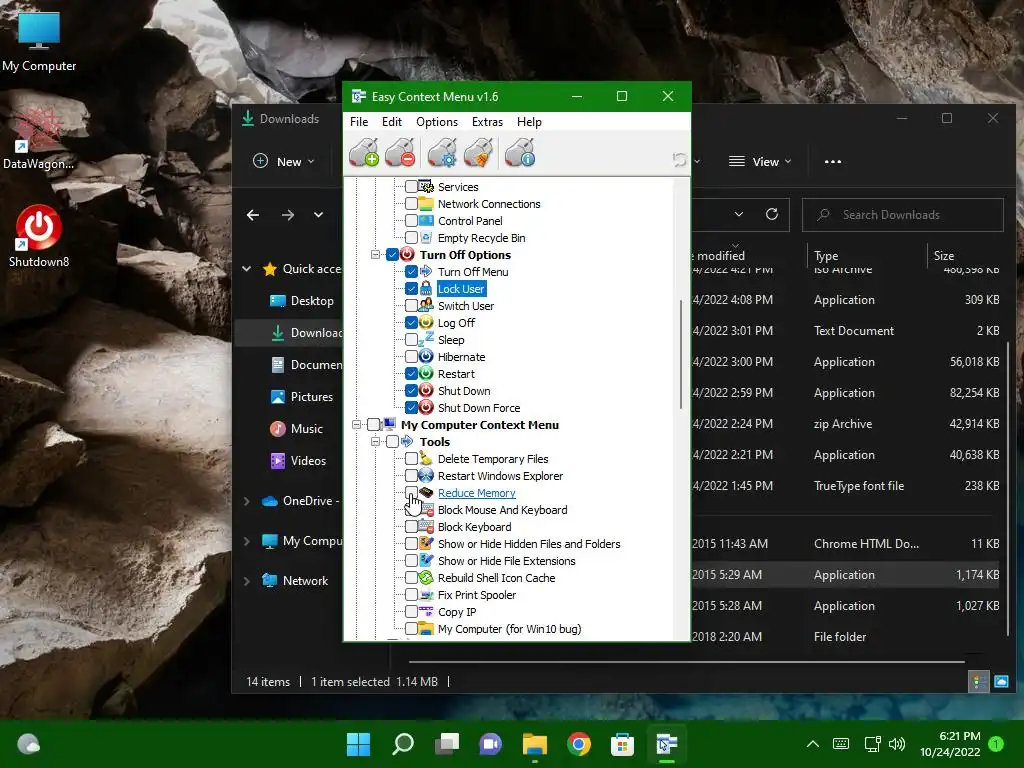Image resolution: width=1024 pixels, height=768 pixels.
Task: Enable the Sleep checkbox
Action: (x=411, y=340)
